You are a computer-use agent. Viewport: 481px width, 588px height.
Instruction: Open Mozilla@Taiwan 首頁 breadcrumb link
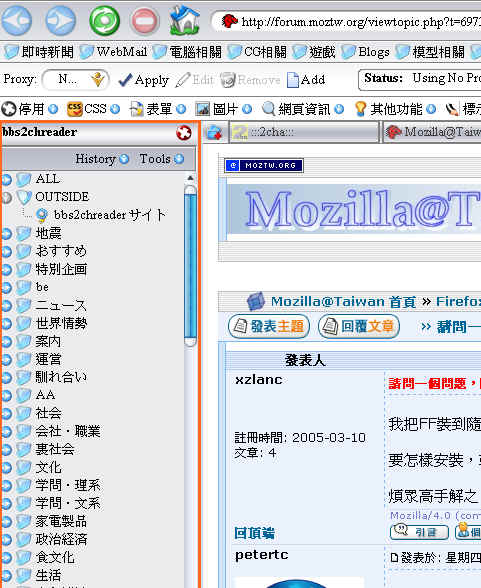[343, 302]
